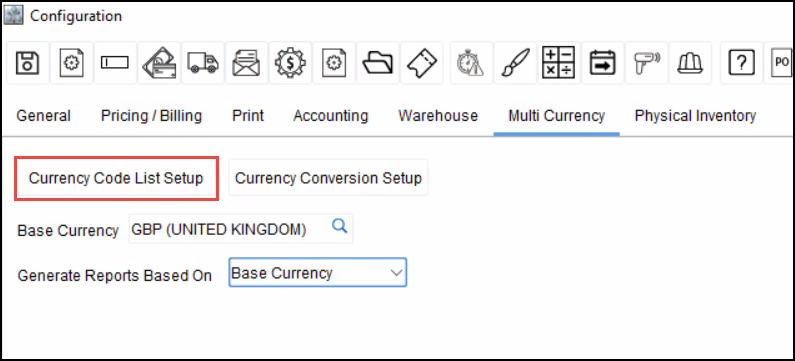This screenshot has height=361, width=795.
Task: Click the Base Currency magnifier search icon
Action: [x=340, y=227]
